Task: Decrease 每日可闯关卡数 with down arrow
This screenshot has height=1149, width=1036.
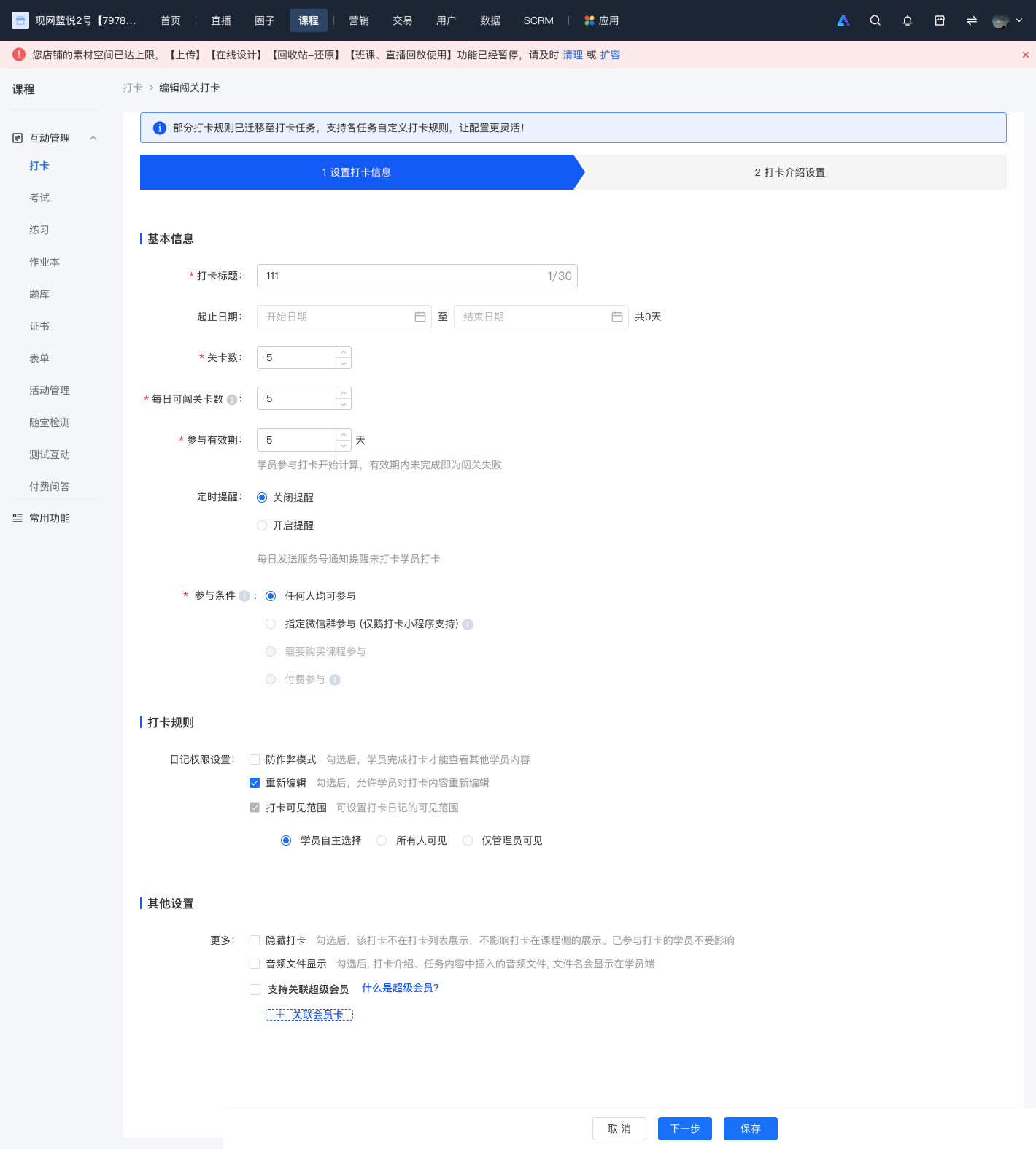Action: pos(344,404)
